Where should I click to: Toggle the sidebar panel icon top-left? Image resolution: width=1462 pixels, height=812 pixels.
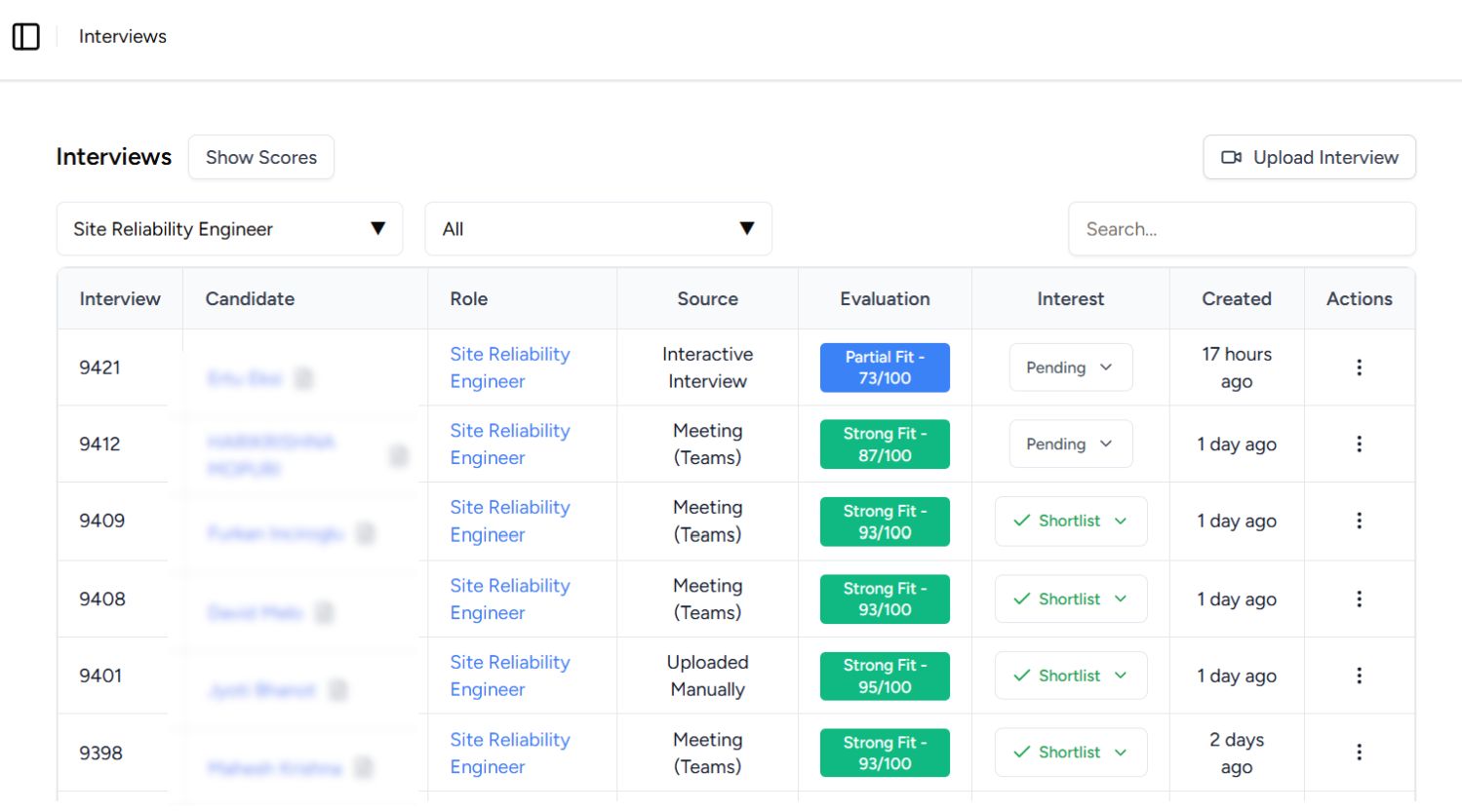coord(26,36)
